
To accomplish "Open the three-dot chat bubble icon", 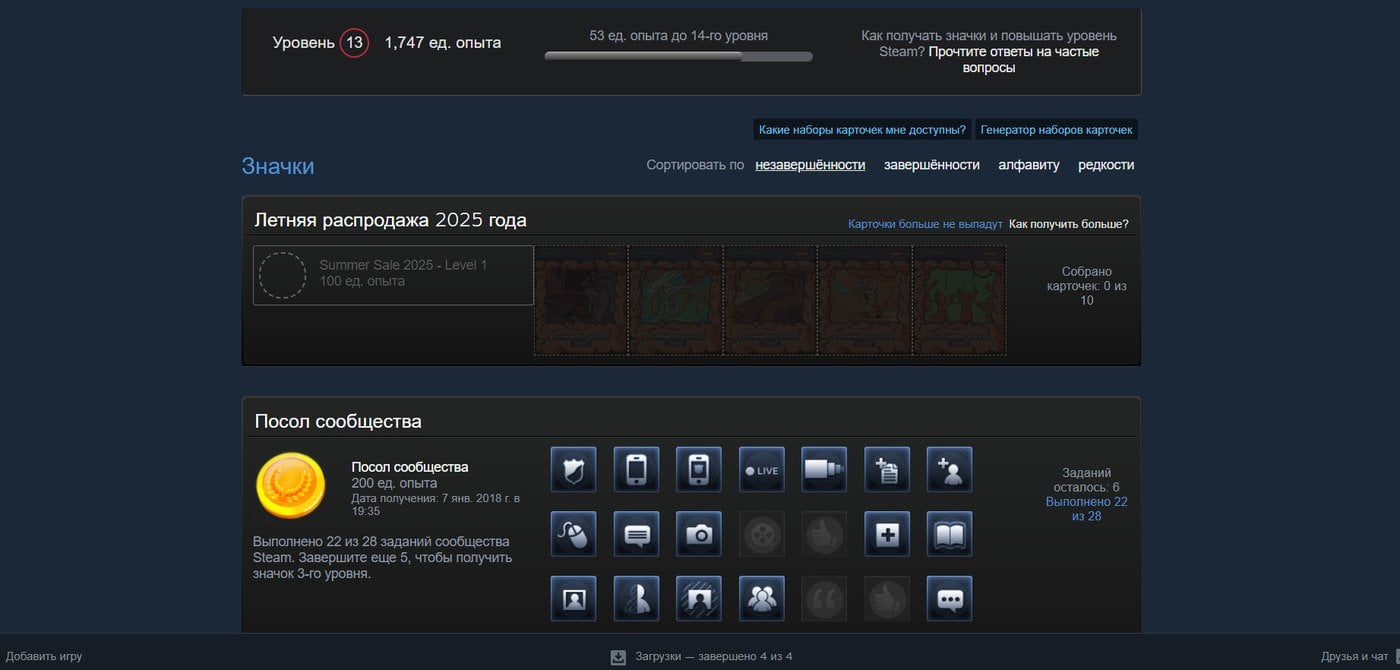I will pos(949,598).
